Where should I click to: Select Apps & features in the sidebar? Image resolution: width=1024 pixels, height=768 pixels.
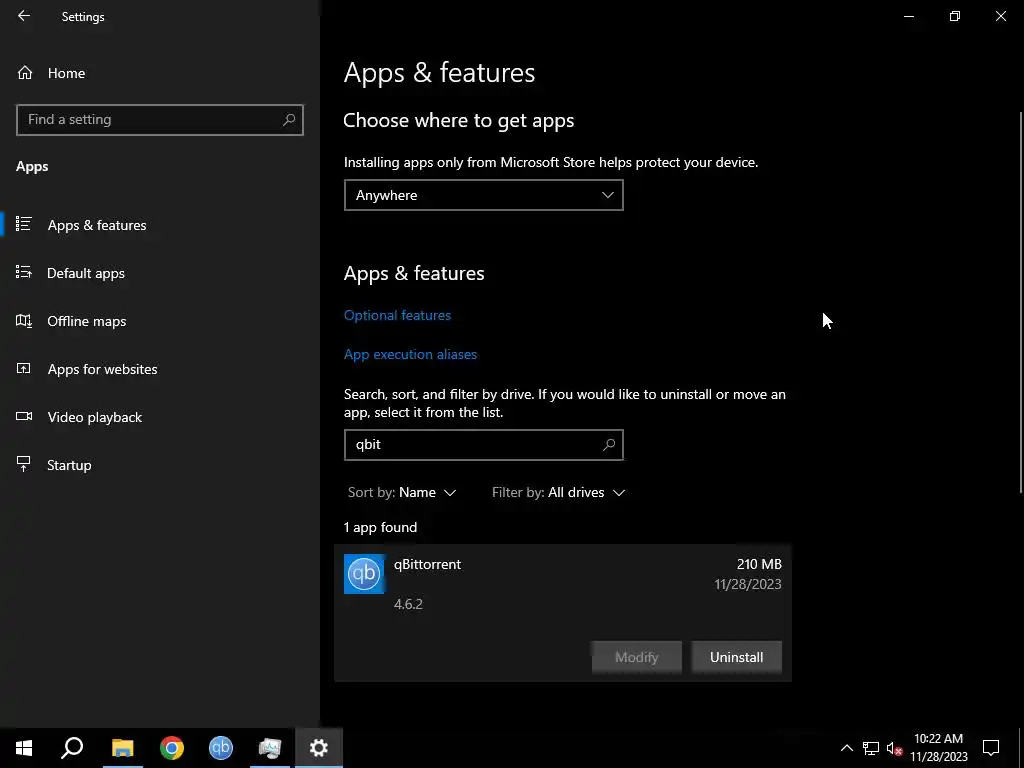point(97,225)
